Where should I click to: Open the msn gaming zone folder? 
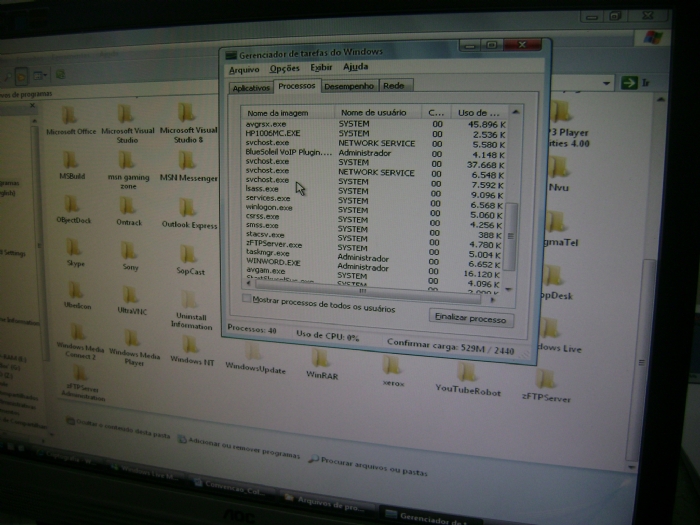pyautogui.click(x=128, y=170)
